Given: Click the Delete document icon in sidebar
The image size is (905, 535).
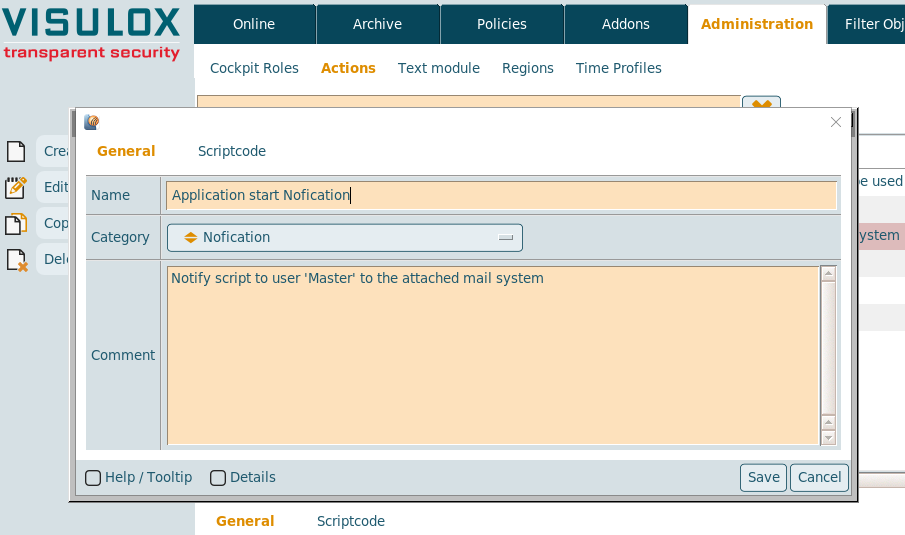Looking at the screenshot, I should (x=16, y=260).
